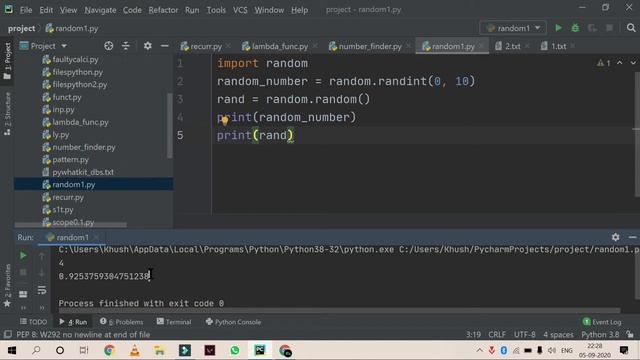Start debugging with the green bug icon
The image size is (640, 360).
576,28
